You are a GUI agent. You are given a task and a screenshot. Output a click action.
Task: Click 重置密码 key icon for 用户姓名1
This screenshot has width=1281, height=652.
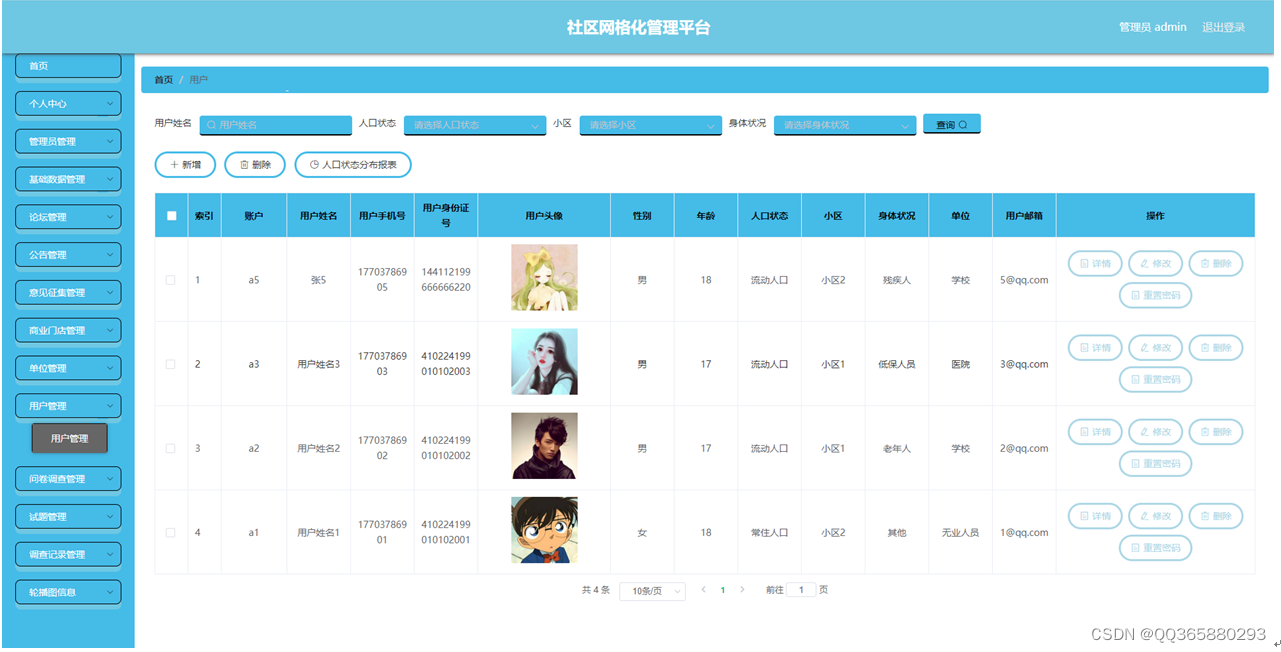pos(1155,548)
